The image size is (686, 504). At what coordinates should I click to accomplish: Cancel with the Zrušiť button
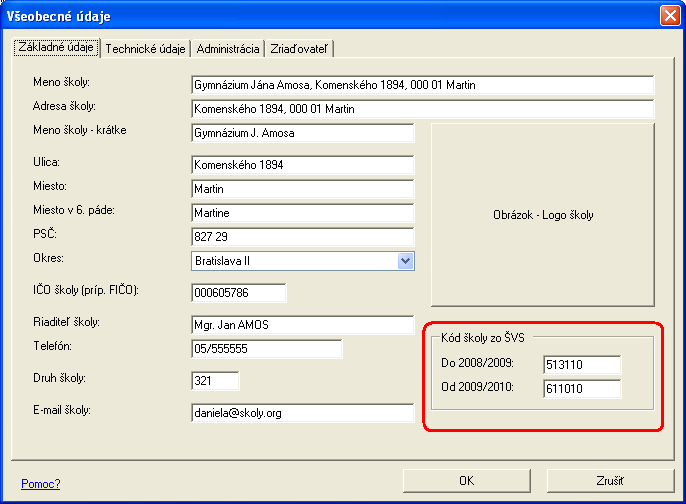point(610,481)
